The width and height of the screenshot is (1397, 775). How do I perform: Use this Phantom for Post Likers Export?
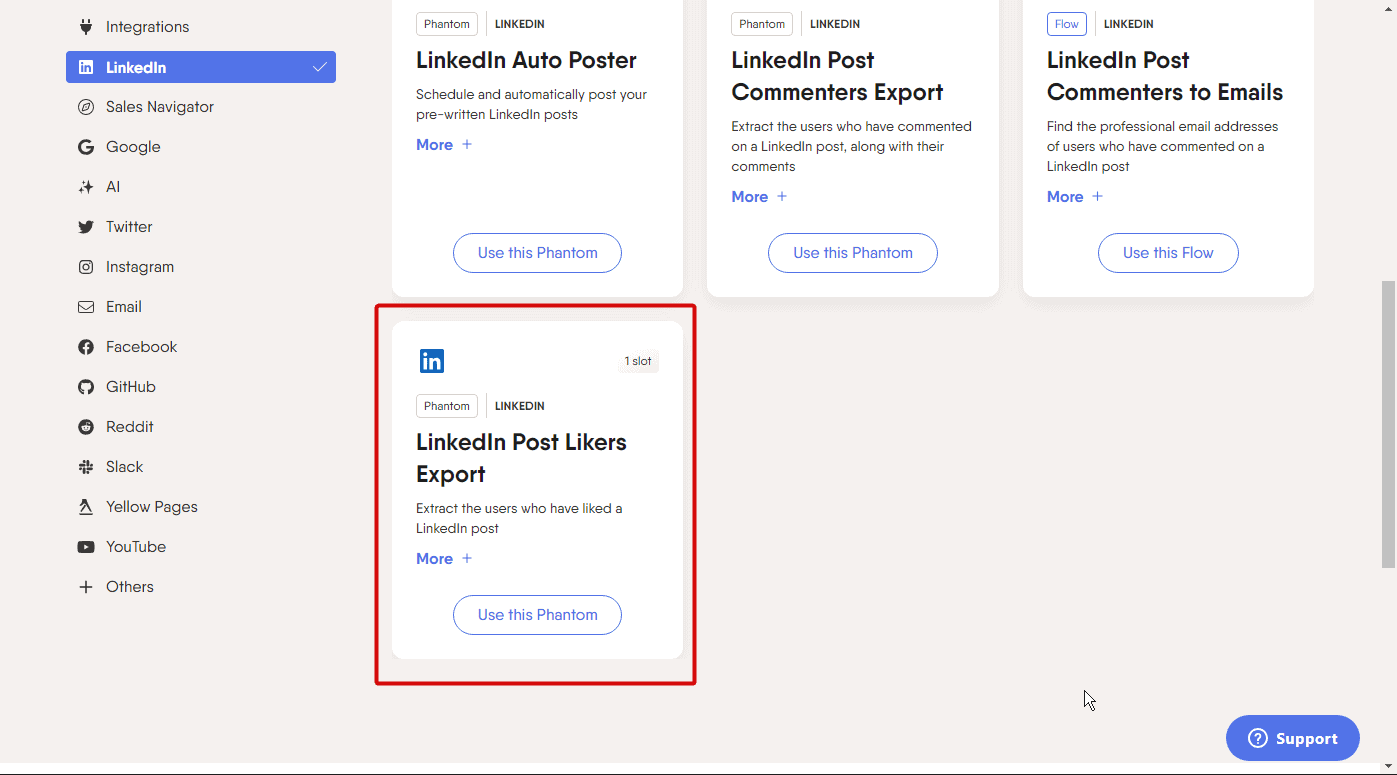click(537, 615)
